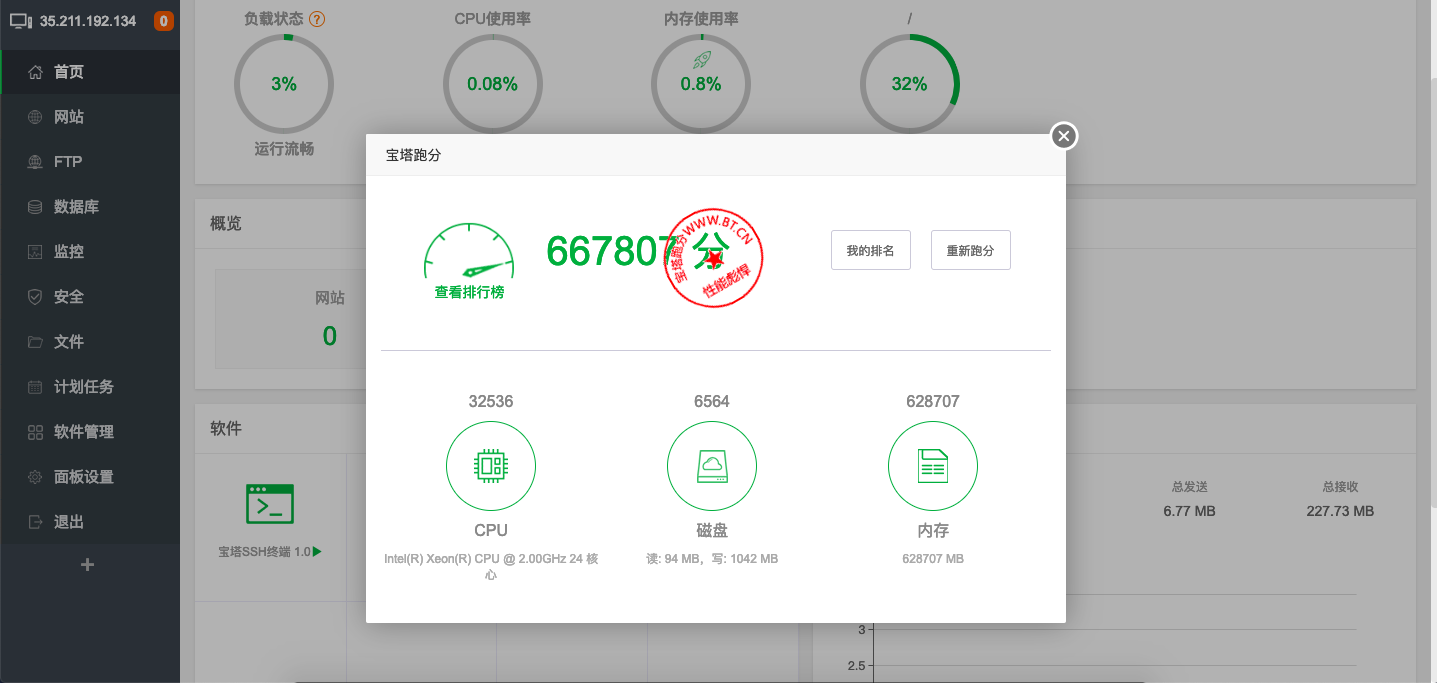
Task: Click the disk usage 32% gauge
Action: (909, 84)
